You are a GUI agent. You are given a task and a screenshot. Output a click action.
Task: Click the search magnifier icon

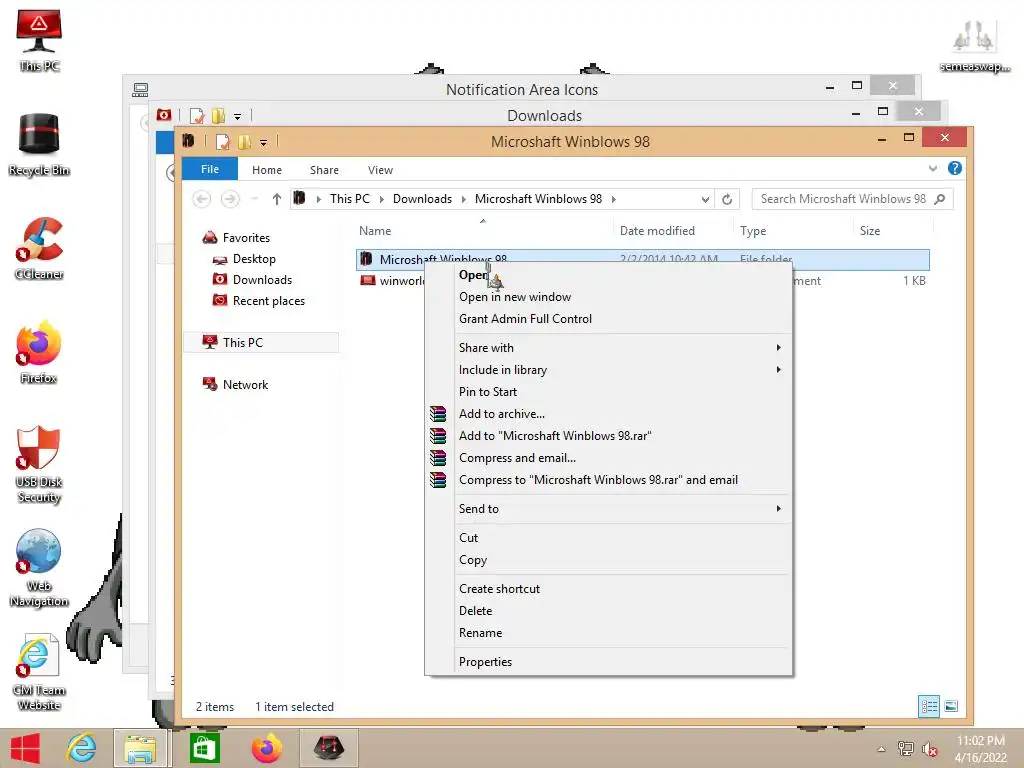tap(940, 199)
